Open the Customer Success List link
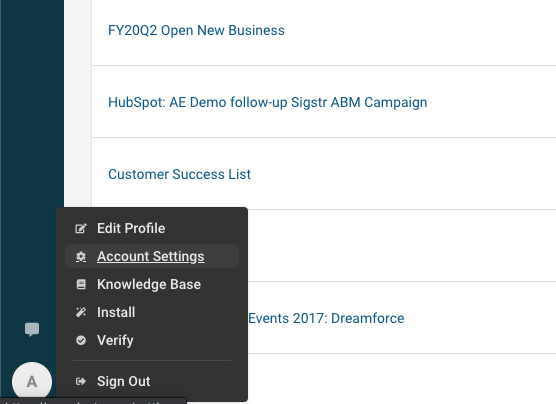Image resolution: width=556 pixels, height=404 pixels. coord(179,175)
